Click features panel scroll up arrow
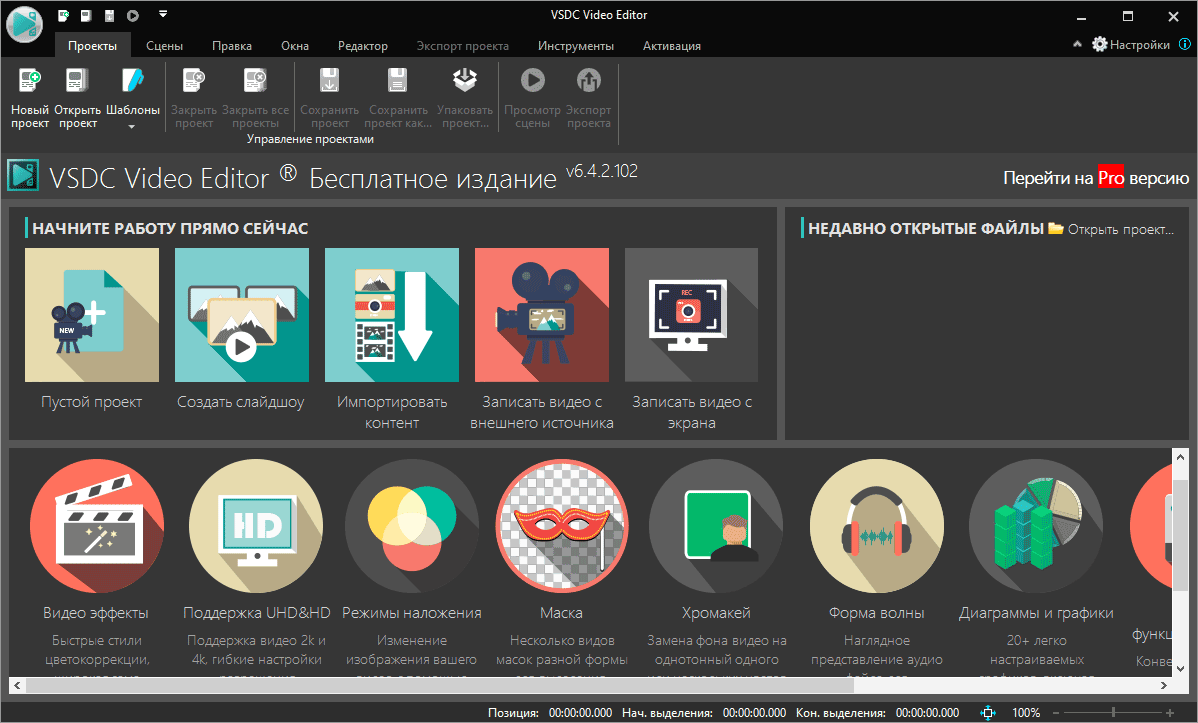The image size is (1198, 723). point(1180,457)
